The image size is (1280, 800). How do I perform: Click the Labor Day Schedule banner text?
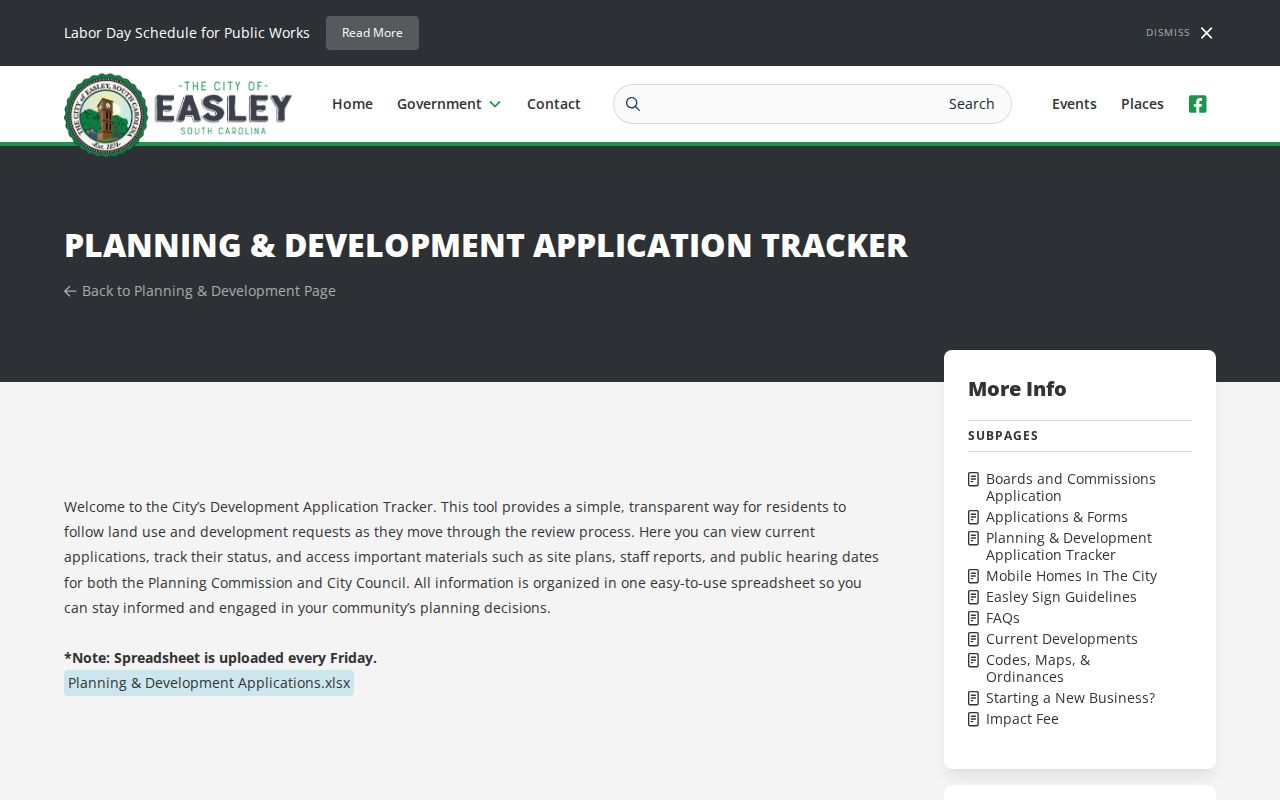click(187, 33)
